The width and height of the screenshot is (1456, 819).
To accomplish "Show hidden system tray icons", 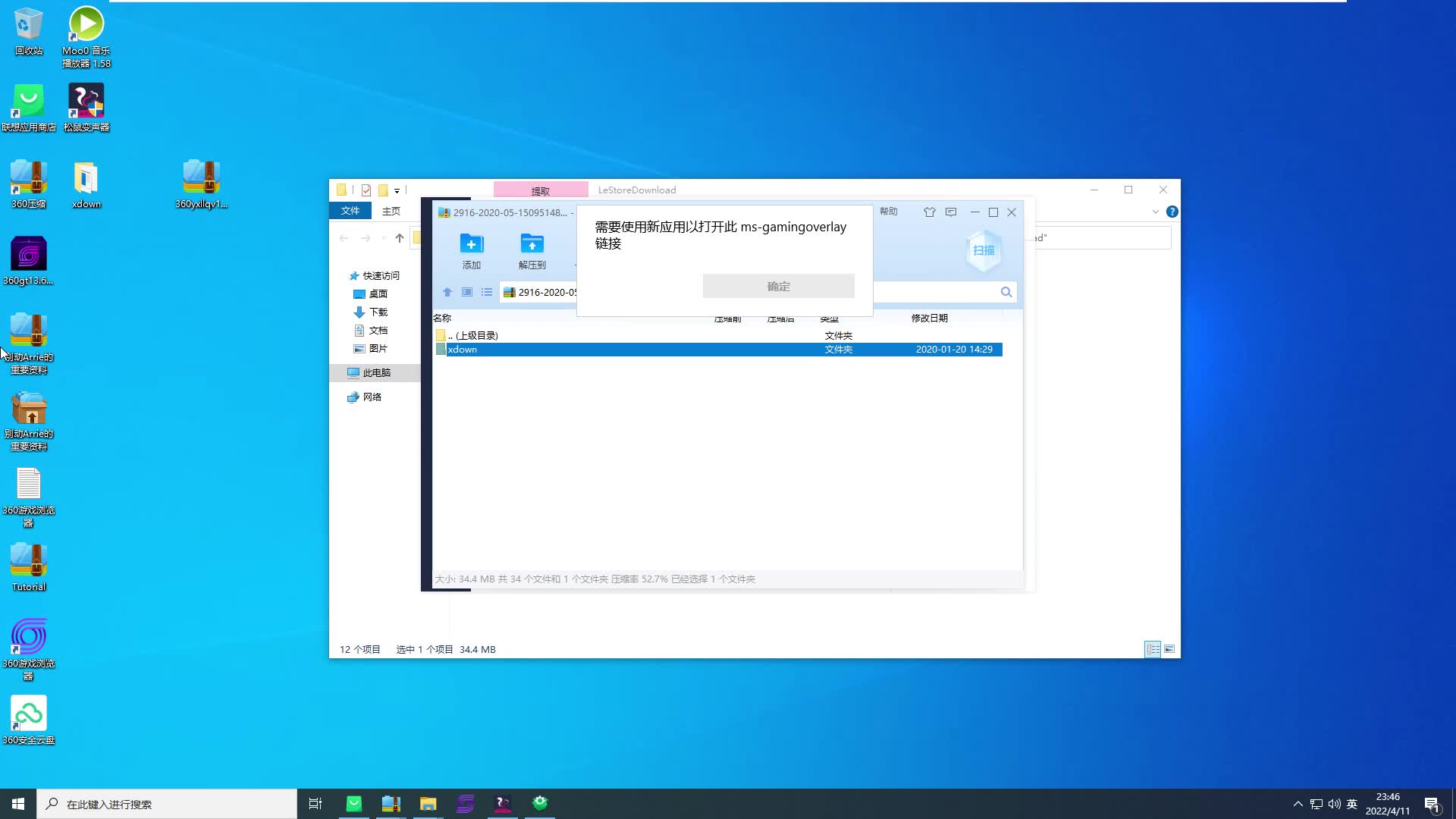I will pyautogui.click(x=1298, y=804).
